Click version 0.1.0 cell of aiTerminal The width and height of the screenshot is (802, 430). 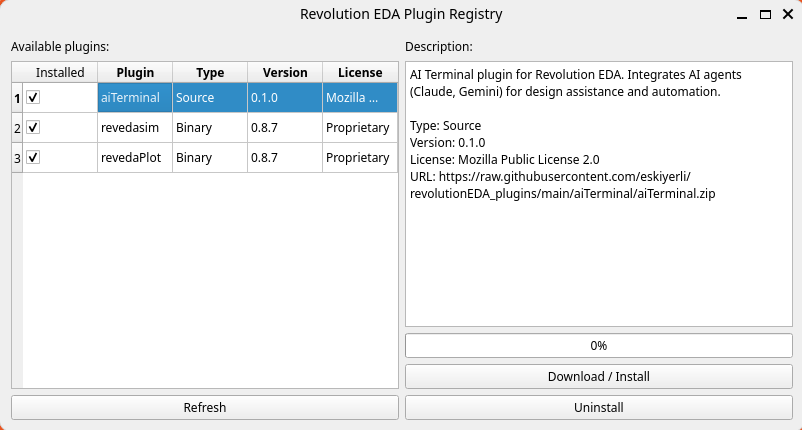tap(285, 97)
